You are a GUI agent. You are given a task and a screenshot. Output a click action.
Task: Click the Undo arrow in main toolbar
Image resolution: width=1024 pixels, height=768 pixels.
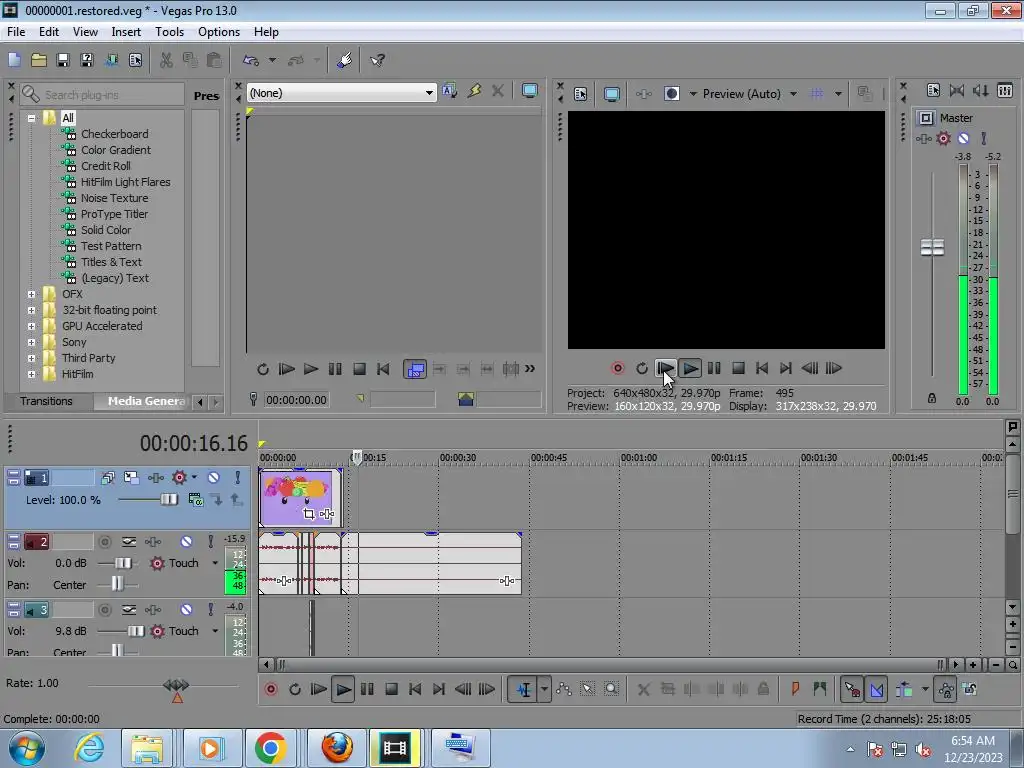pos(251,60)
